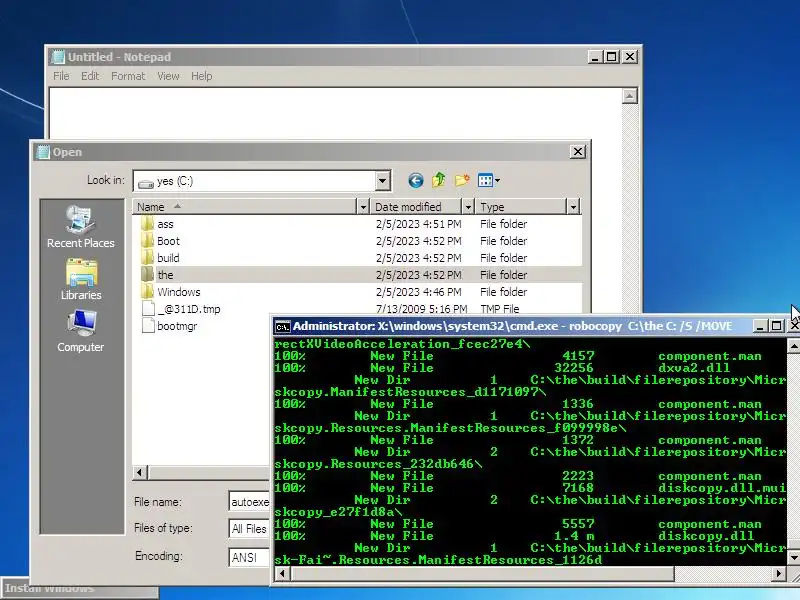This screenshot has width=800, height=600.
Task: Click the Open dialog title icon
Action: (44, 152)
